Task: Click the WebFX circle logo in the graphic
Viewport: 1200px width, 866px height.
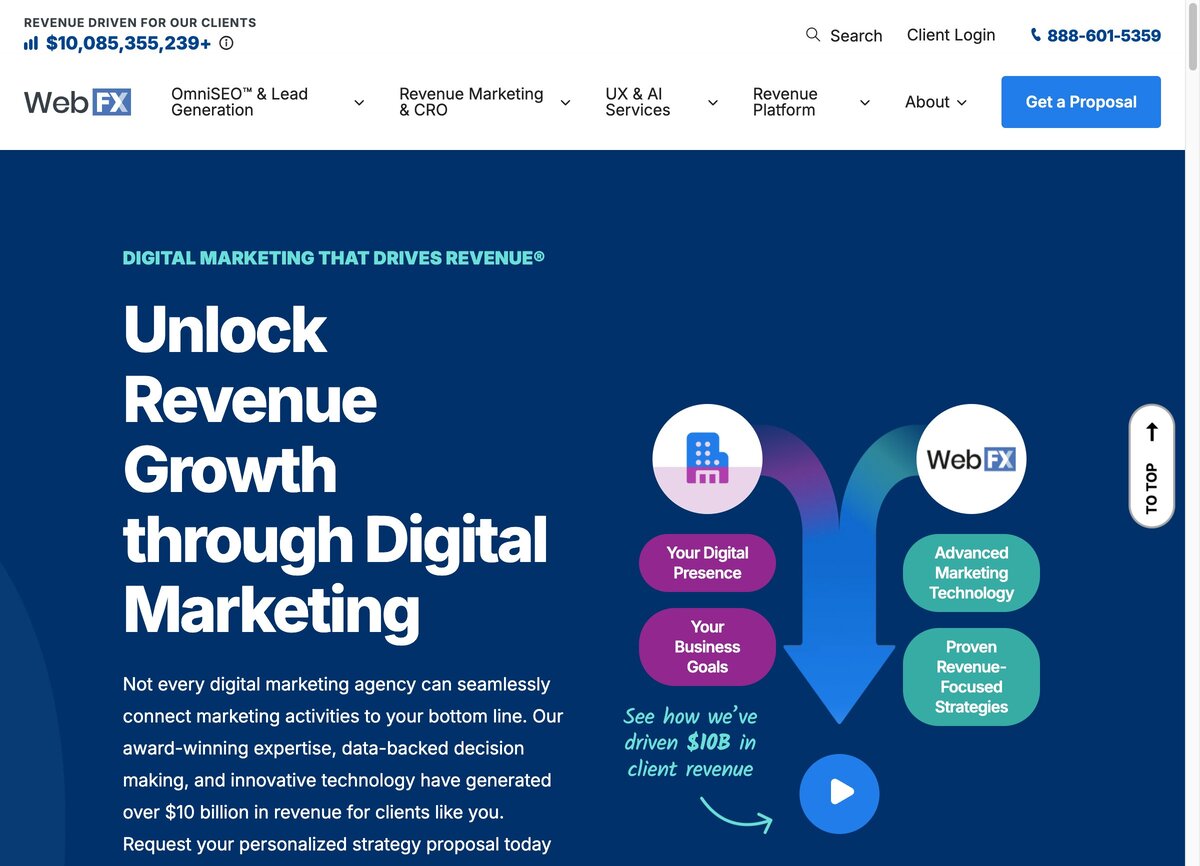Action: pos(971,459)
